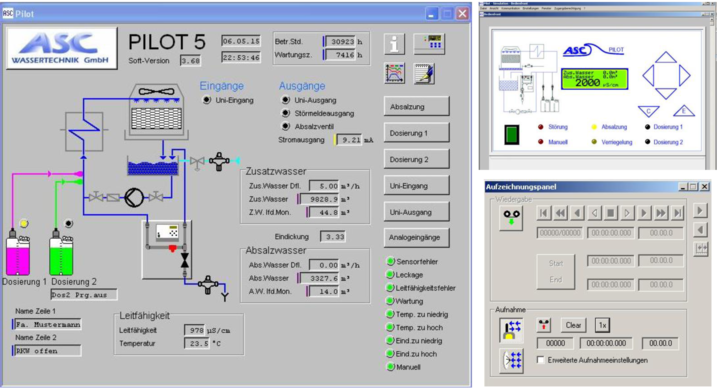Image resolution: width=720 pixels, height=389 pixels.
Task: Click the E triangle key
Action: [684, 111]
